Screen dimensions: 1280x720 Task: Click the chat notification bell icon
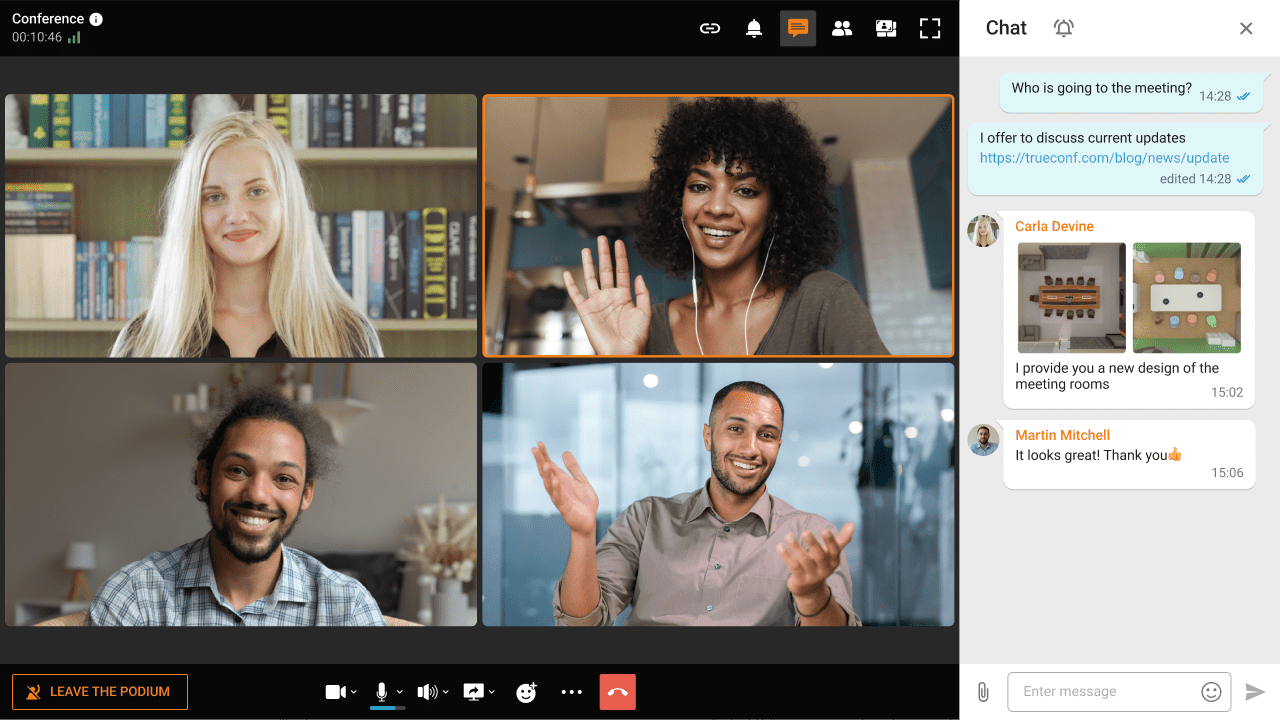[1063, 28]
